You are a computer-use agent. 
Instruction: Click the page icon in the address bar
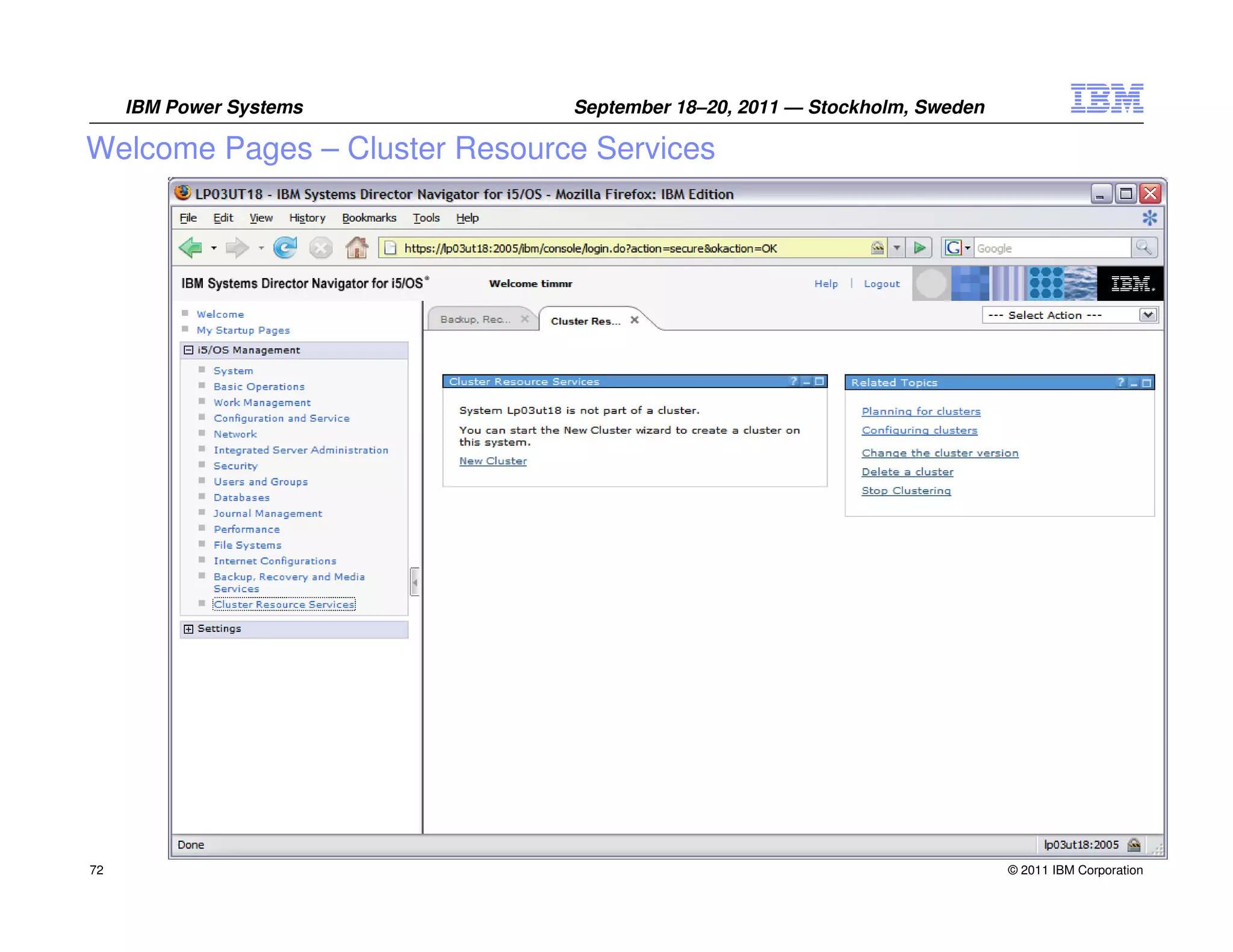tap(390, 248)
